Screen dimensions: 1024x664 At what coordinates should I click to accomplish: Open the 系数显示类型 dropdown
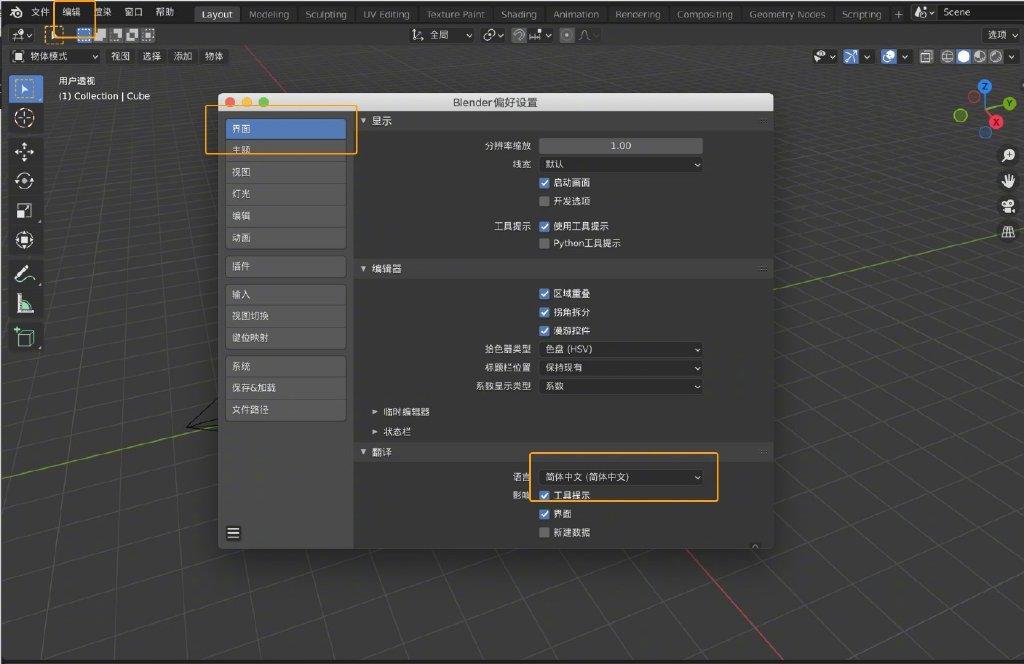[621, 387]
